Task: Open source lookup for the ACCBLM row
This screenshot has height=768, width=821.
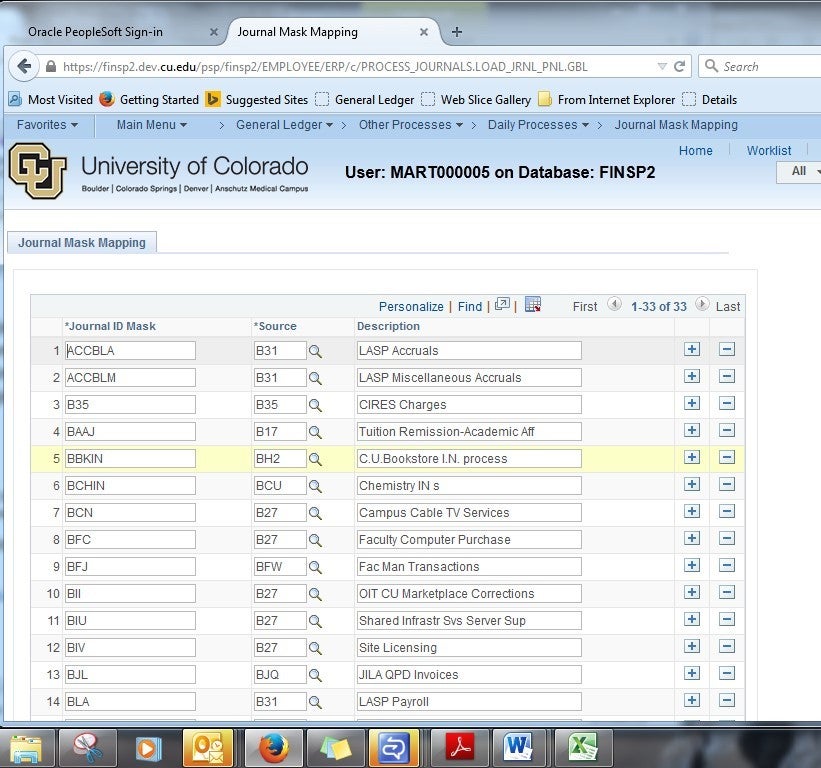Action: point(315,378)
